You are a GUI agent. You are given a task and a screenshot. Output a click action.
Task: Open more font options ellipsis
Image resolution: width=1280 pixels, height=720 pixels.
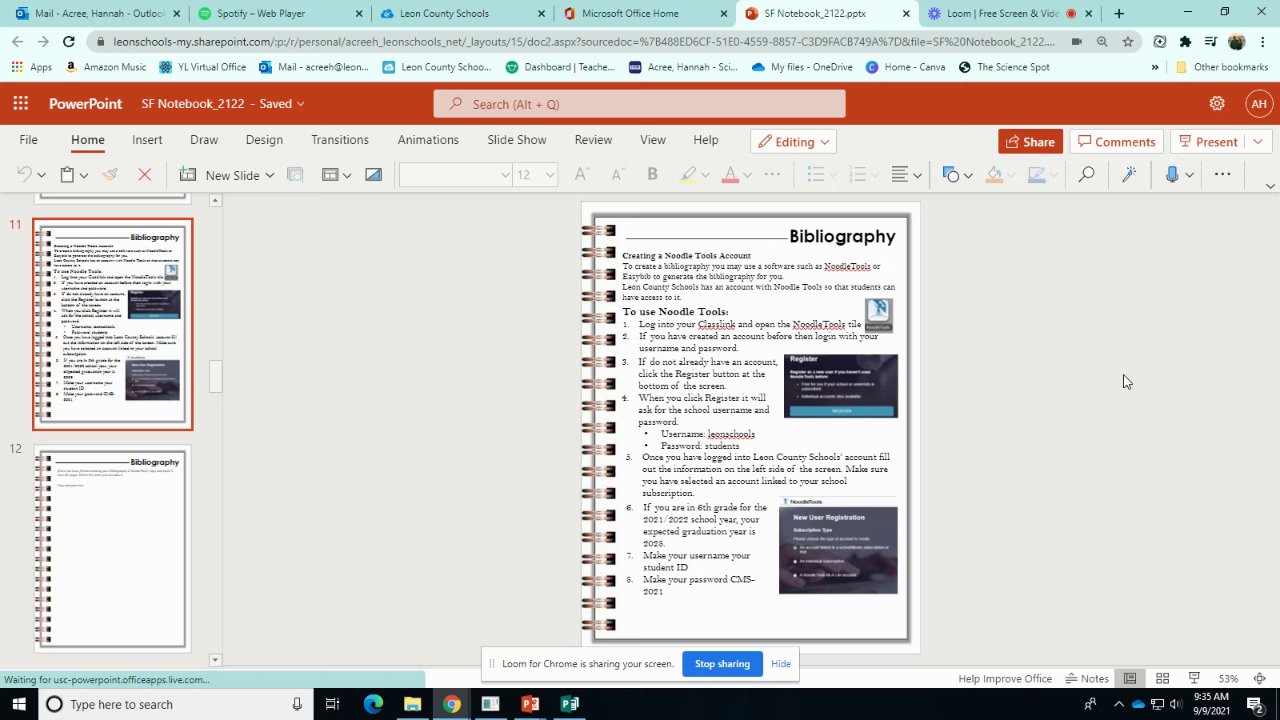point(772,175)
